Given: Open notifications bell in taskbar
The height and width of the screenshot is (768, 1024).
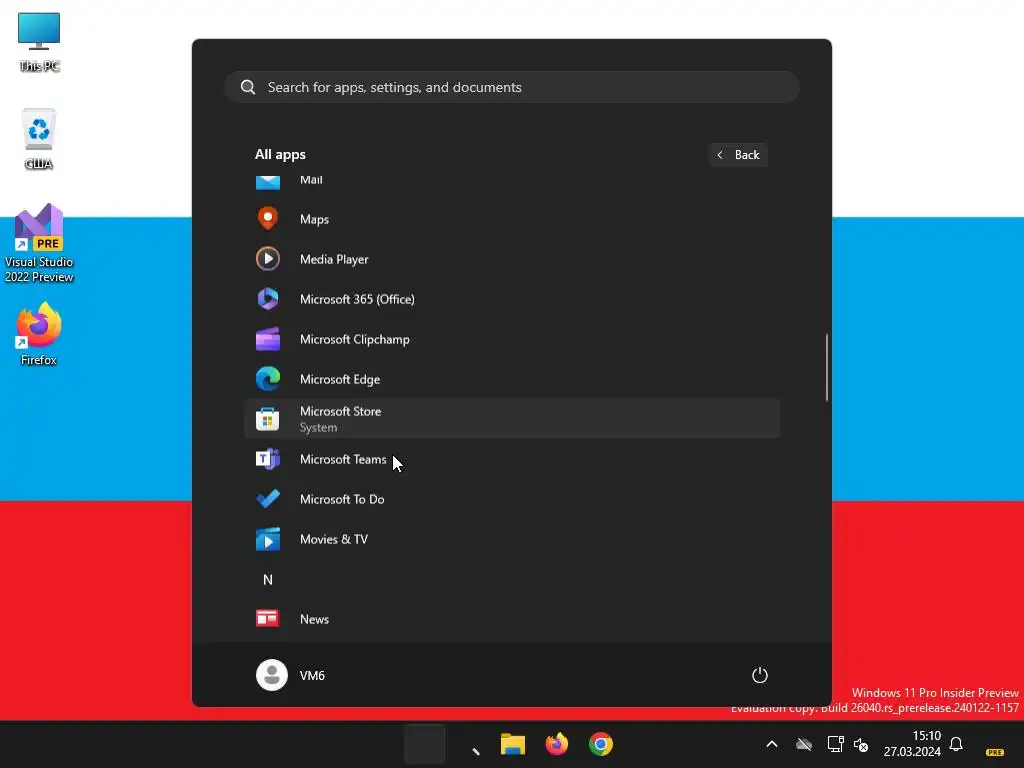Looking at the screenshot, I should click(956, 744).
